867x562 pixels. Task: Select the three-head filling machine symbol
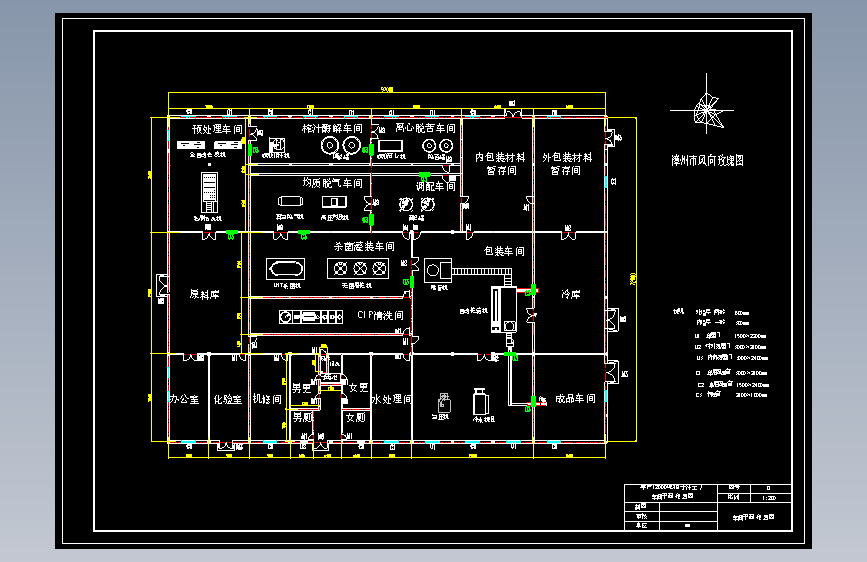[x=358, y=269]
